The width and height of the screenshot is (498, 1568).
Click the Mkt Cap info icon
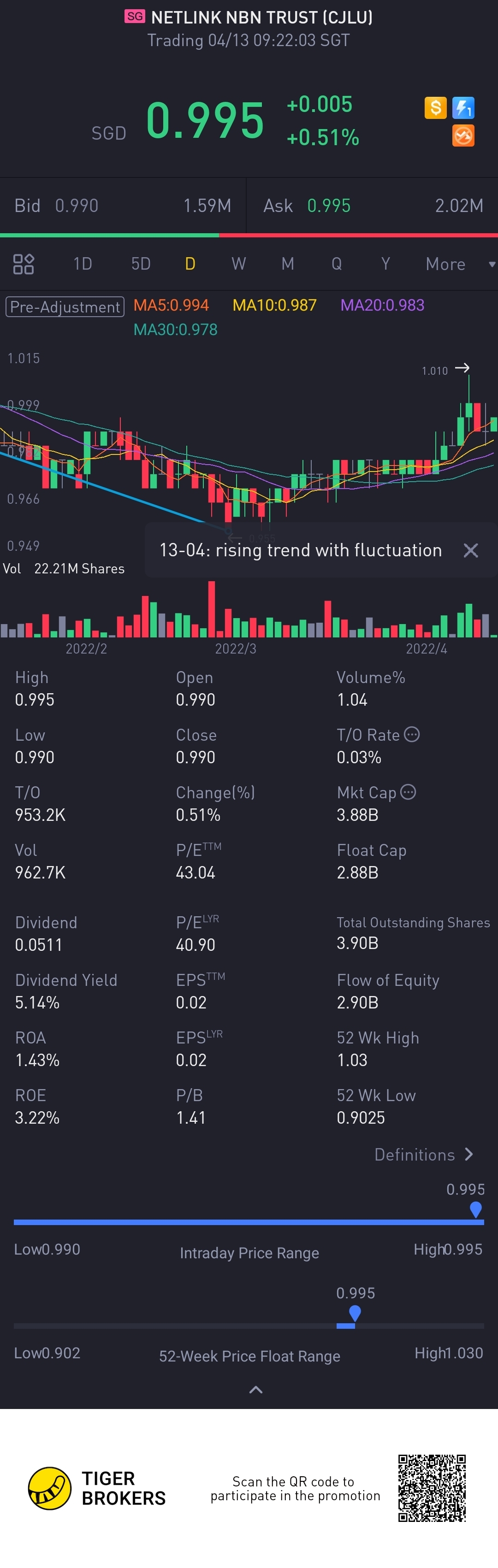pyautogui.click(x=409, y=792)
